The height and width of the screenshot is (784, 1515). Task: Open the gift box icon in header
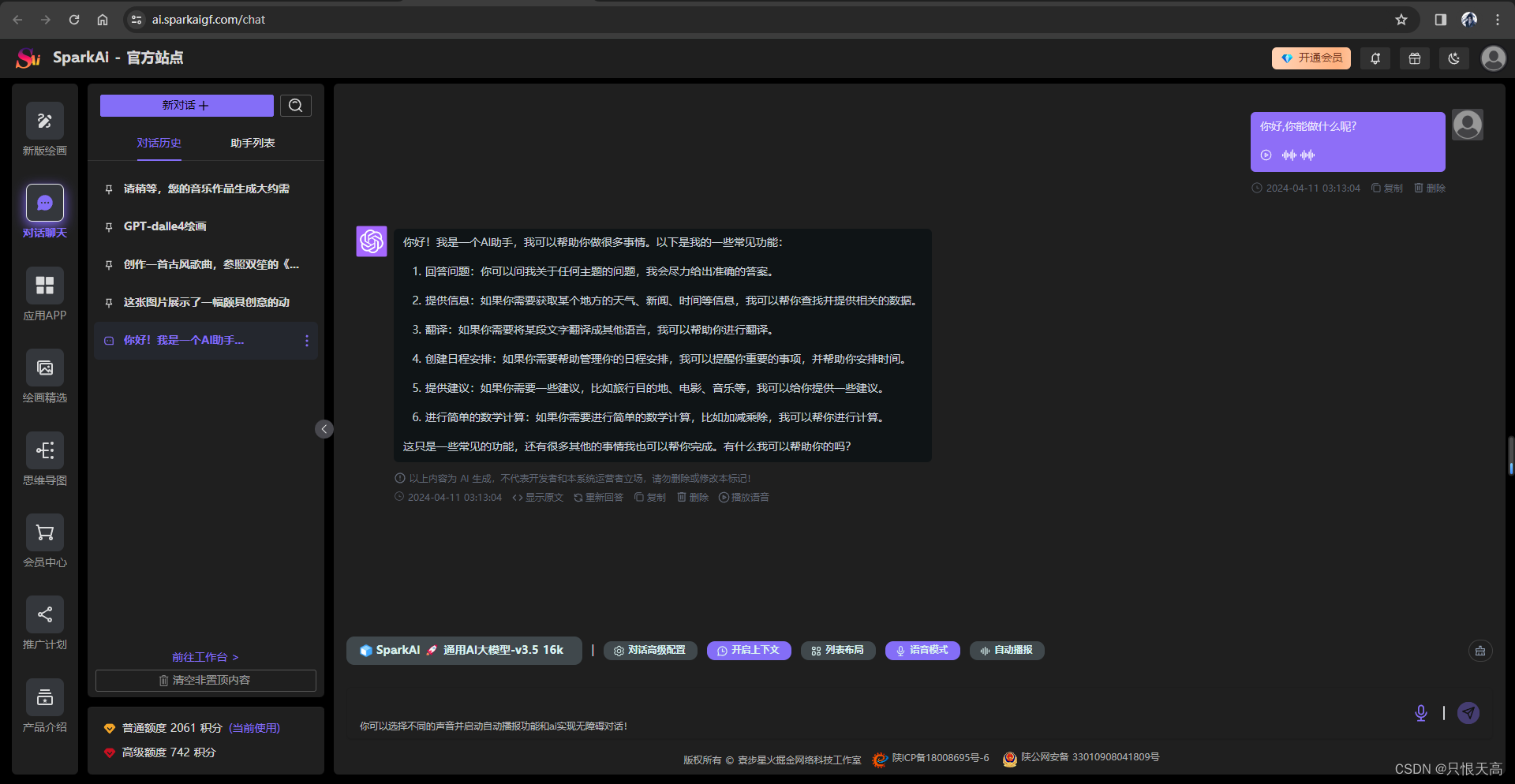(1415, 58)
